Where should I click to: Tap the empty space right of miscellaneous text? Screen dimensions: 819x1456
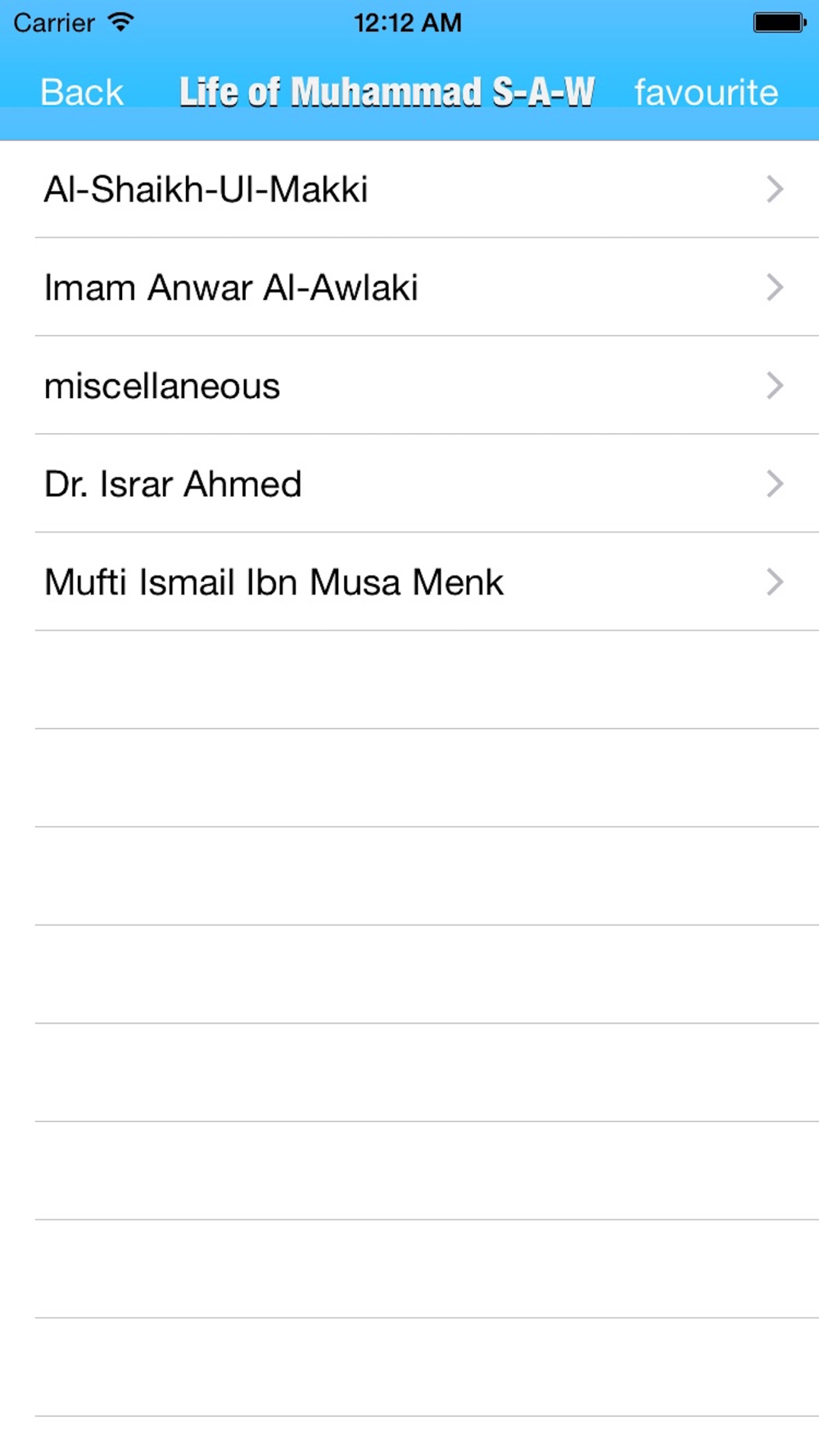520,386
